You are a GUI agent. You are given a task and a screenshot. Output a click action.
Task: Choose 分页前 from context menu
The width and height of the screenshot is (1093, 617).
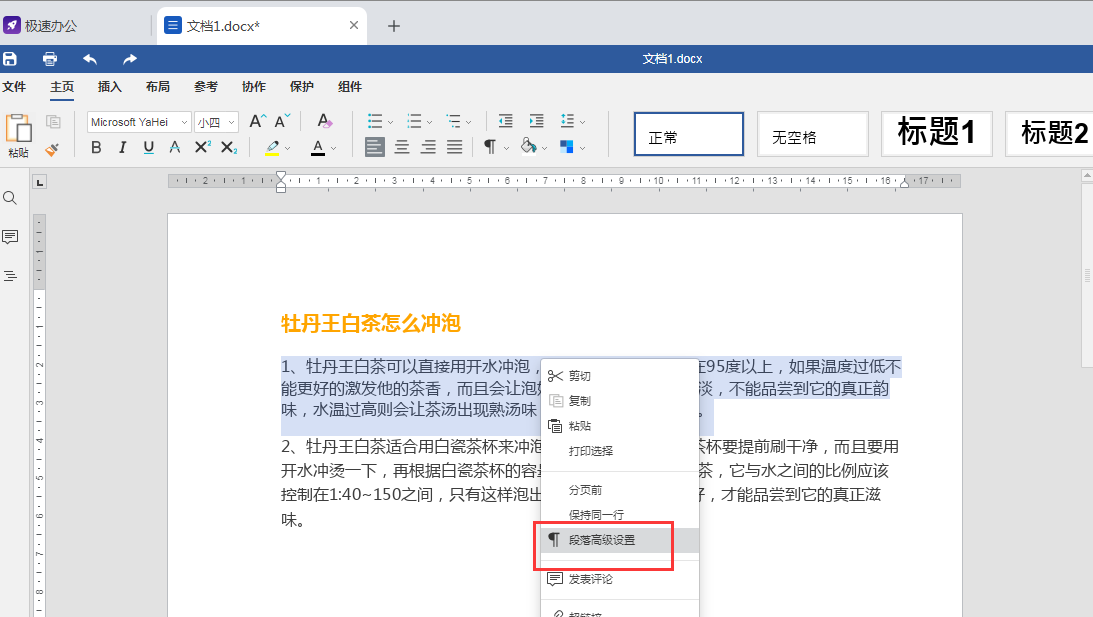620,490
